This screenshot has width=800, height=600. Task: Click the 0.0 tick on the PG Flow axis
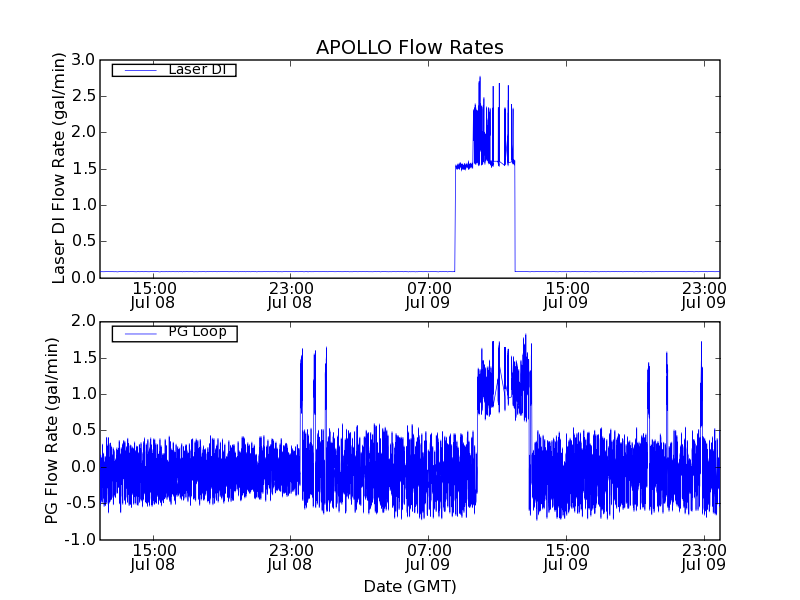(x=84, y=467)
